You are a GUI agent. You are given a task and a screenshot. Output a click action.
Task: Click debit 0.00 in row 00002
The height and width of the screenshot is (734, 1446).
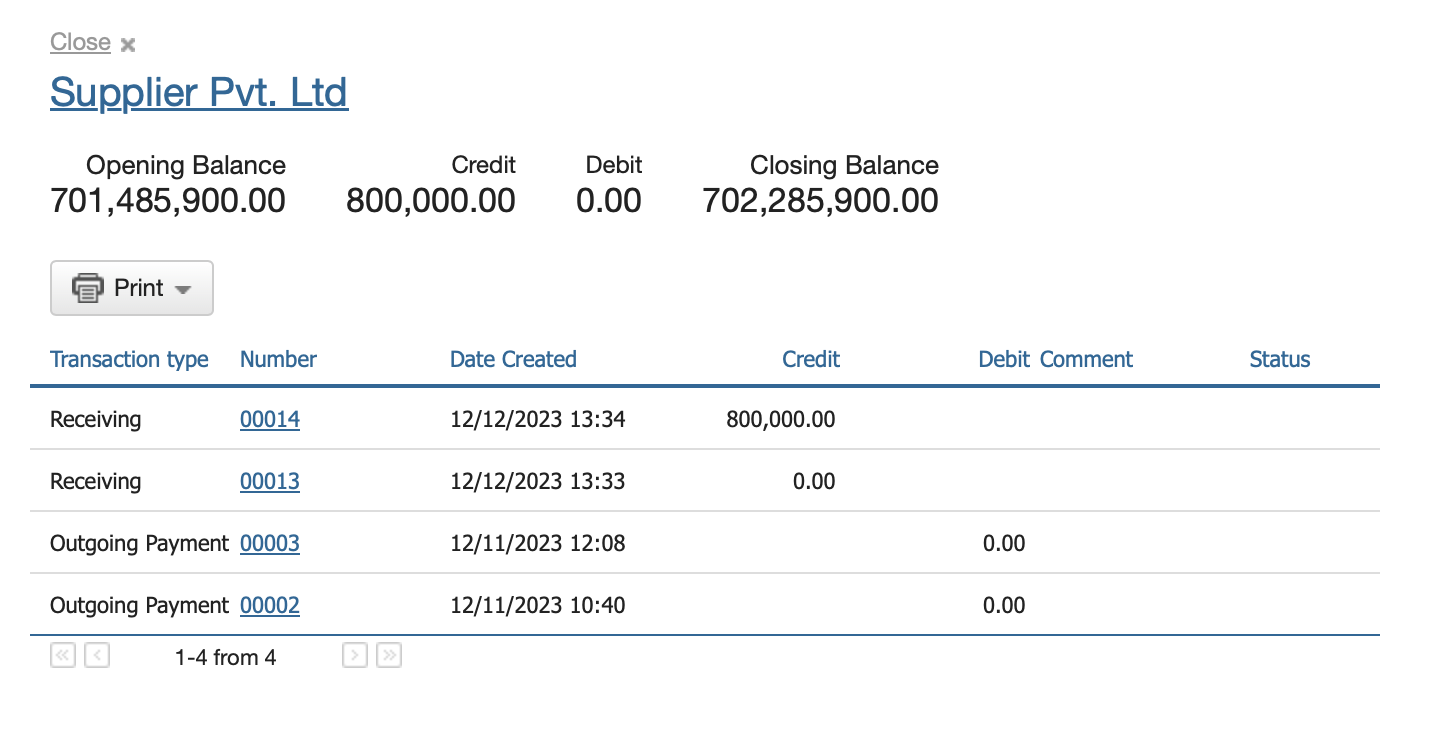(x=1004, y=606)
